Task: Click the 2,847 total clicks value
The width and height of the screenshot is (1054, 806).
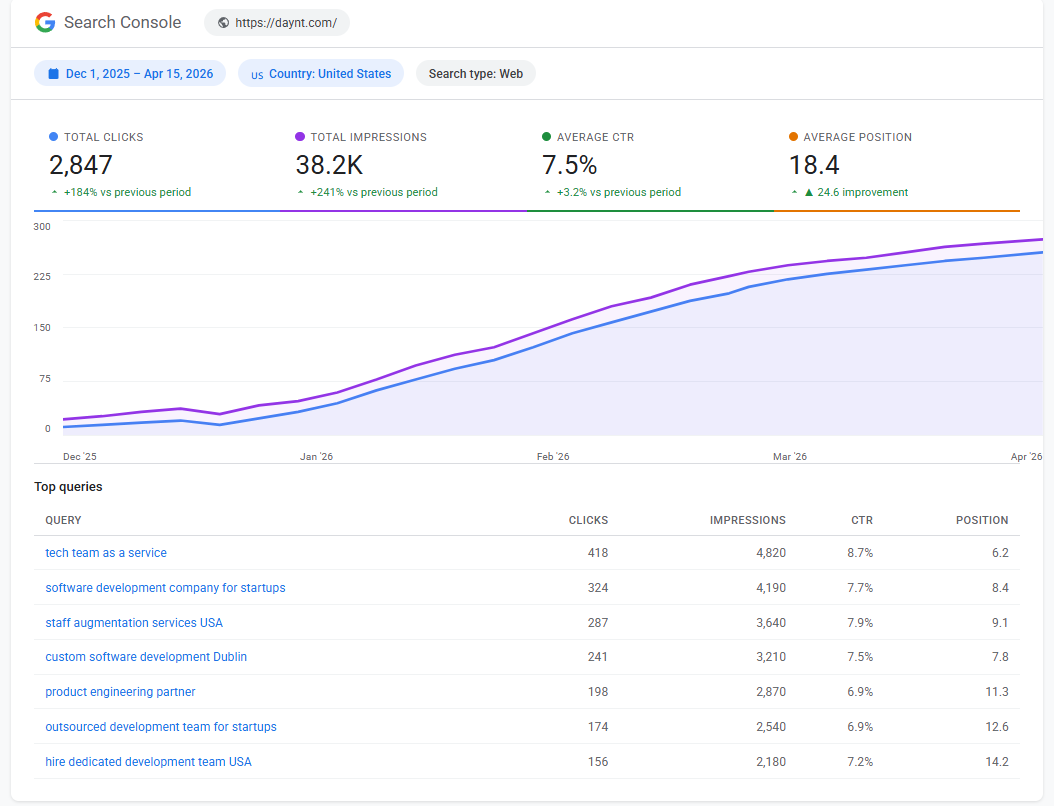Action: click(x=81, y=165)
